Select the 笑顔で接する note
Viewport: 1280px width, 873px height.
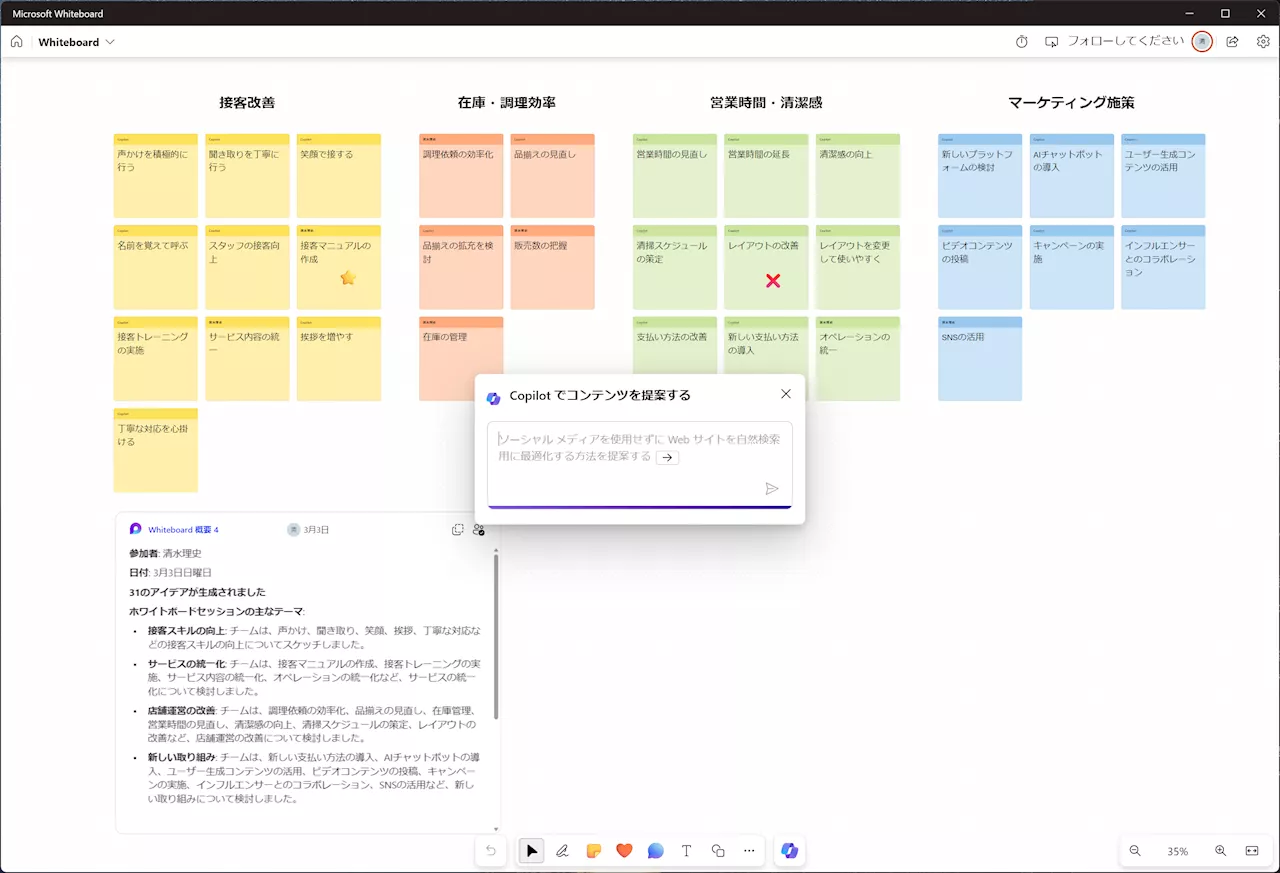tap(339, 176)
